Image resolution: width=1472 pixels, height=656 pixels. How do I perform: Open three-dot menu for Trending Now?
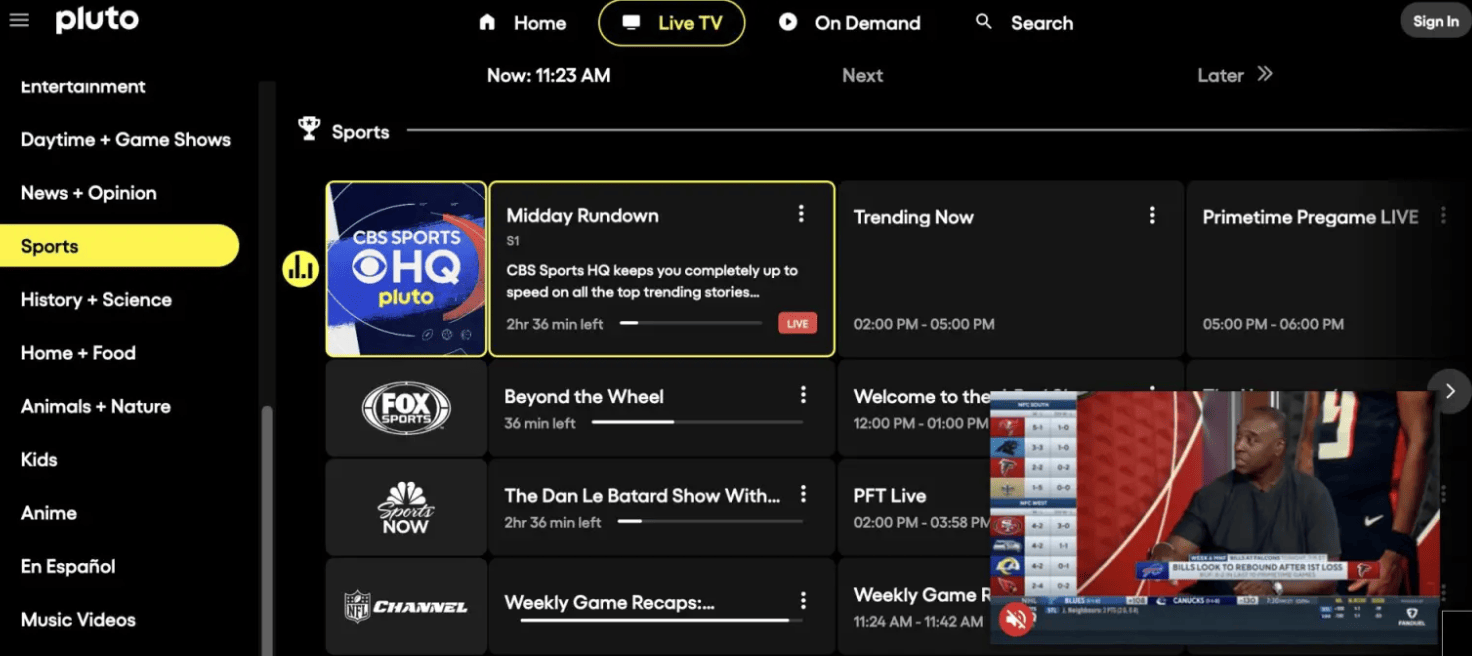[1152, 215]
